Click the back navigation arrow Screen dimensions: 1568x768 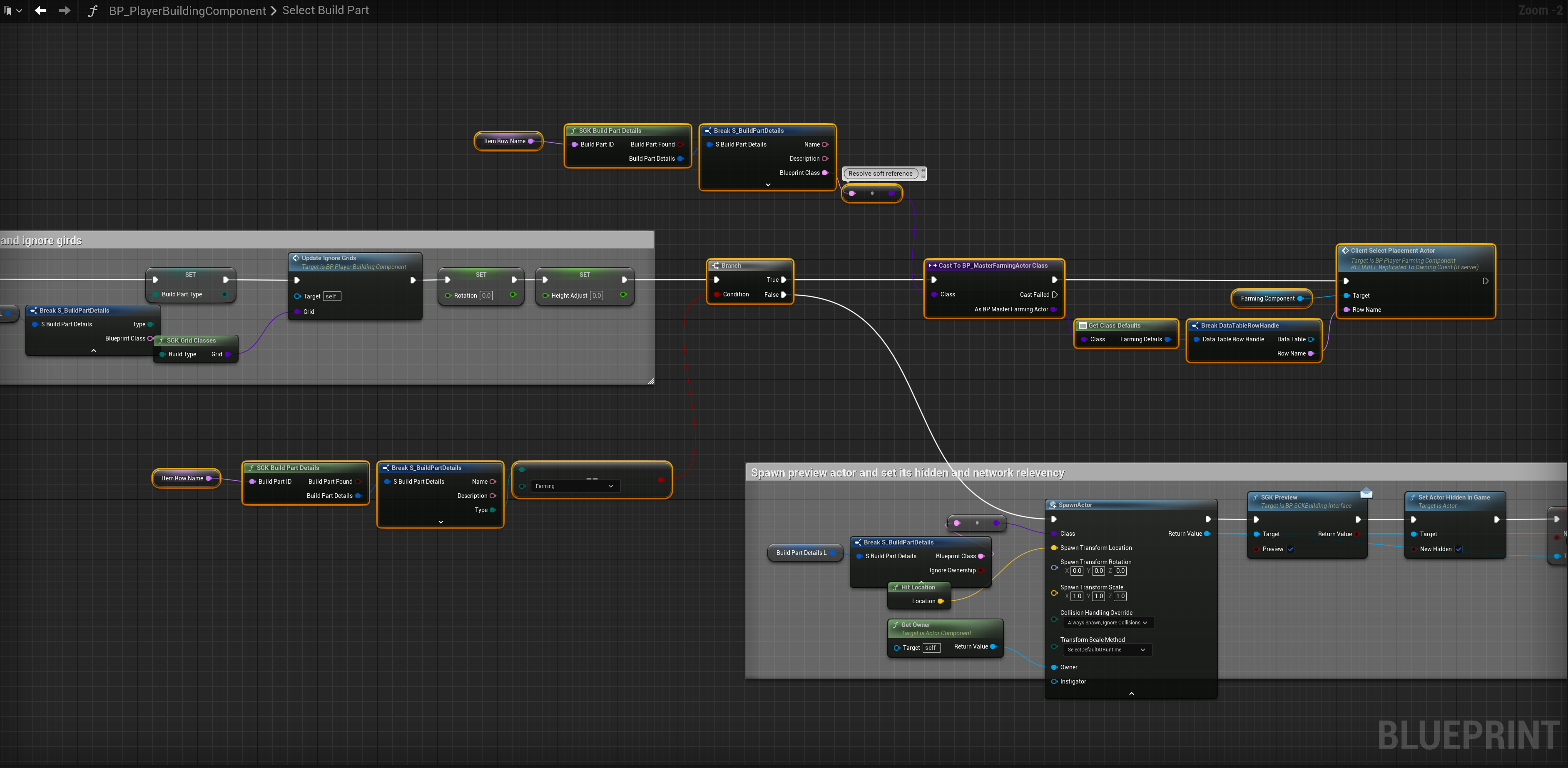click(x=41, y=10)
